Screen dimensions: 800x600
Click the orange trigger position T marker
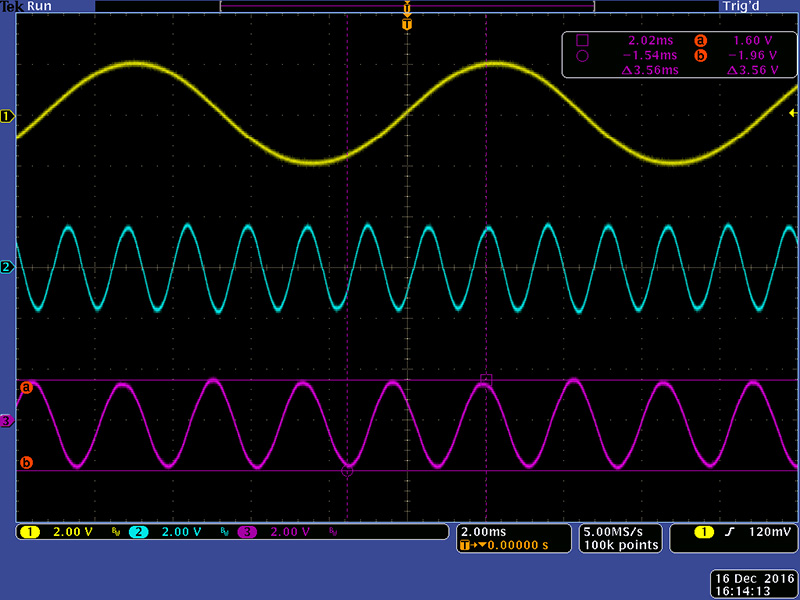pyautogui.click(x=407, y=23)
